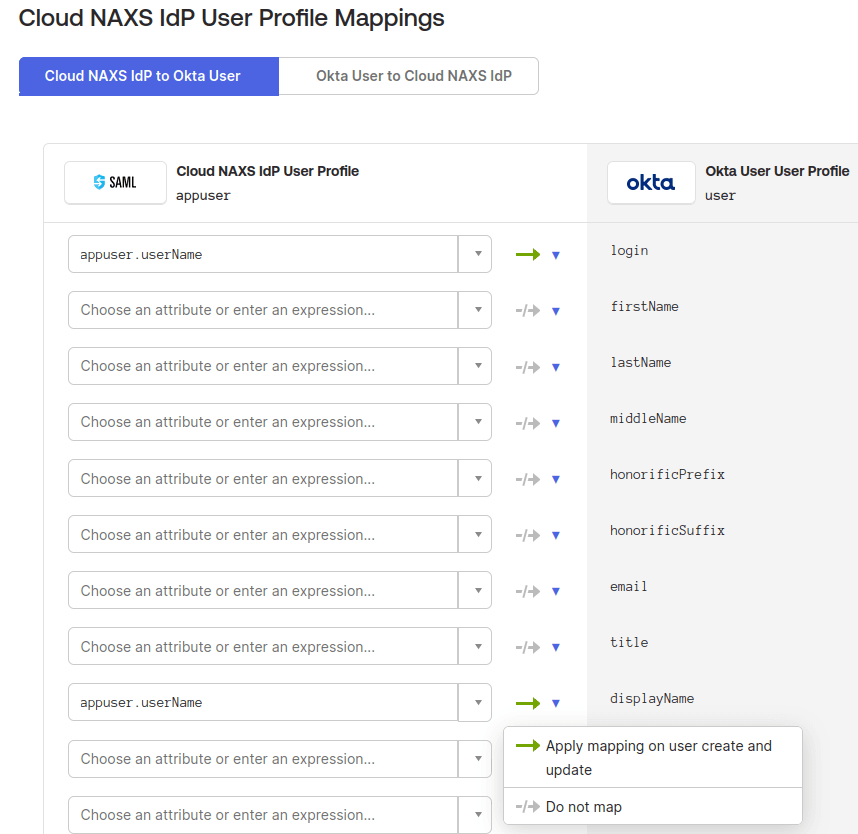Open the attribute list for honorificPrefix
The height and width of the screenshot is (834, 858).
pos(475,478)
